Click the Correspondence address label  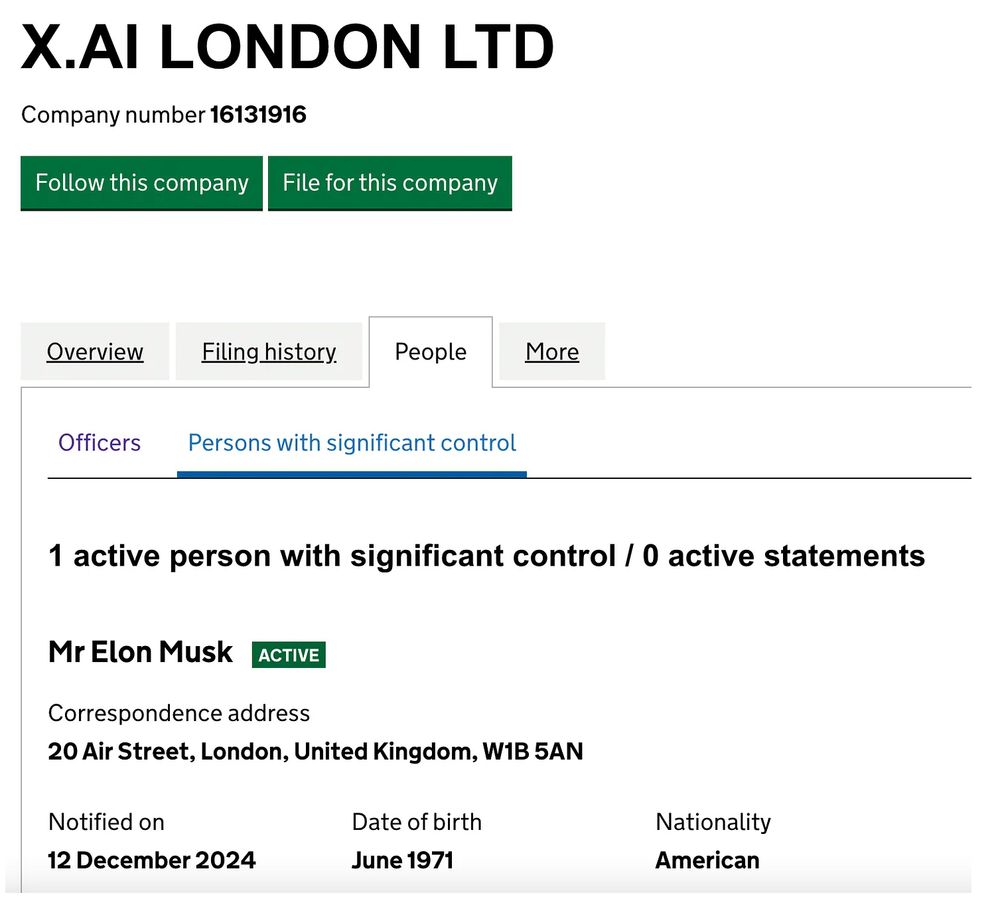click(x=179, y=713)
